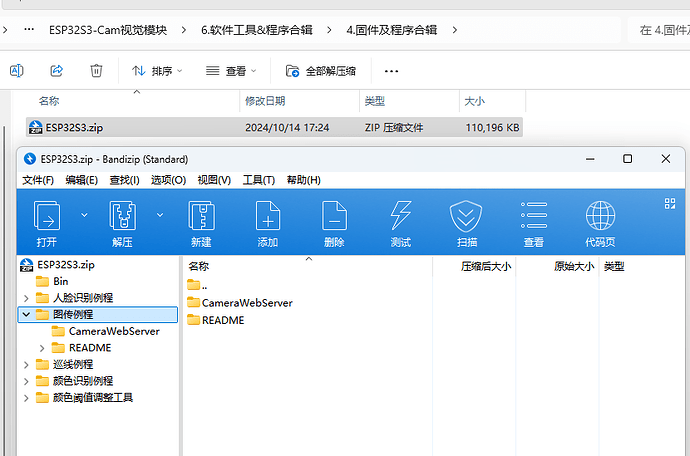The height and width of the screenshot is (456, 690).
Task: Open the 文件(F) menu
Action: pos(38,180)
